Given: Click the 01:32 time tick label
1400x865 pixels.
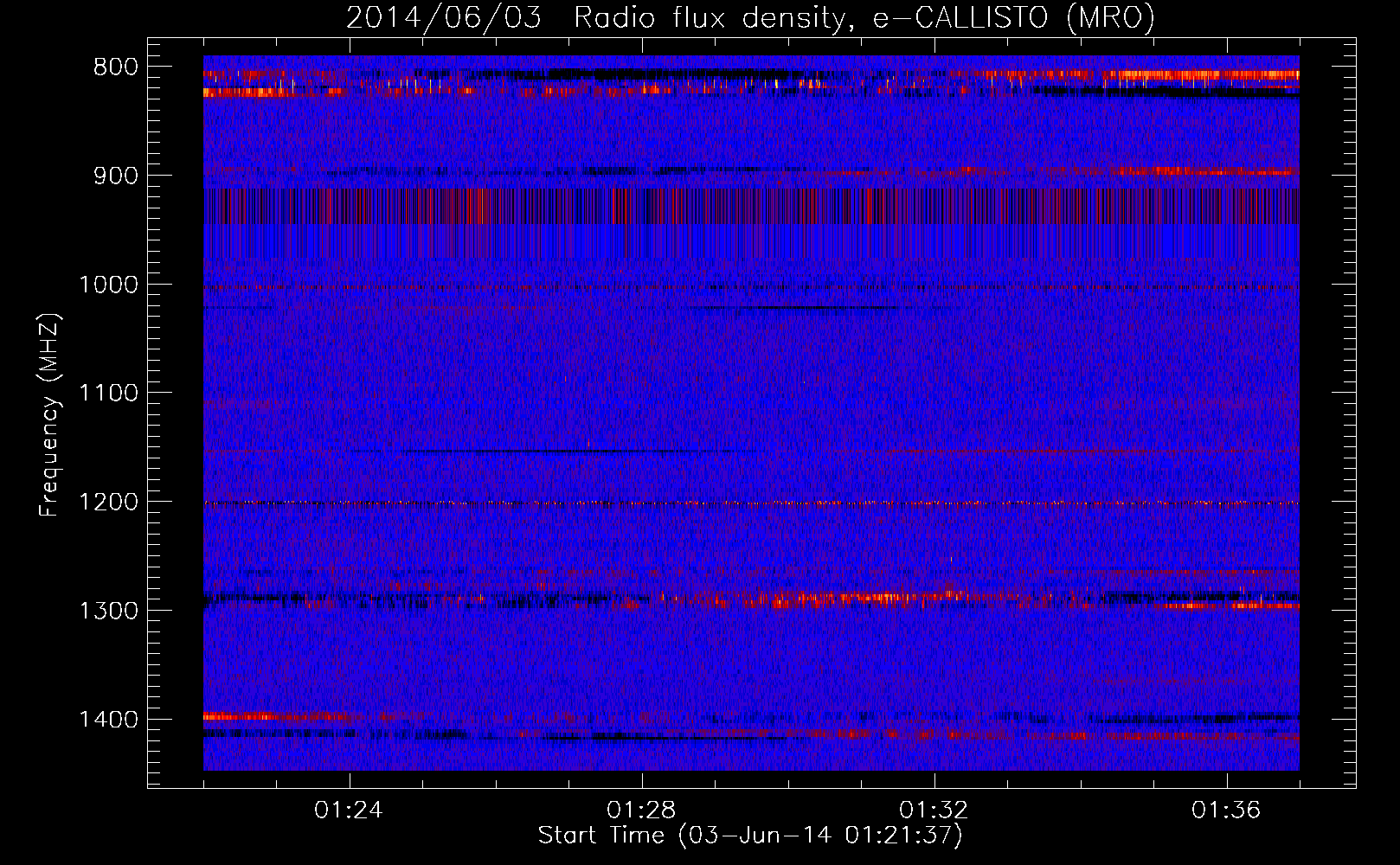Looking at the screenshot, I should tap(934, 811).
